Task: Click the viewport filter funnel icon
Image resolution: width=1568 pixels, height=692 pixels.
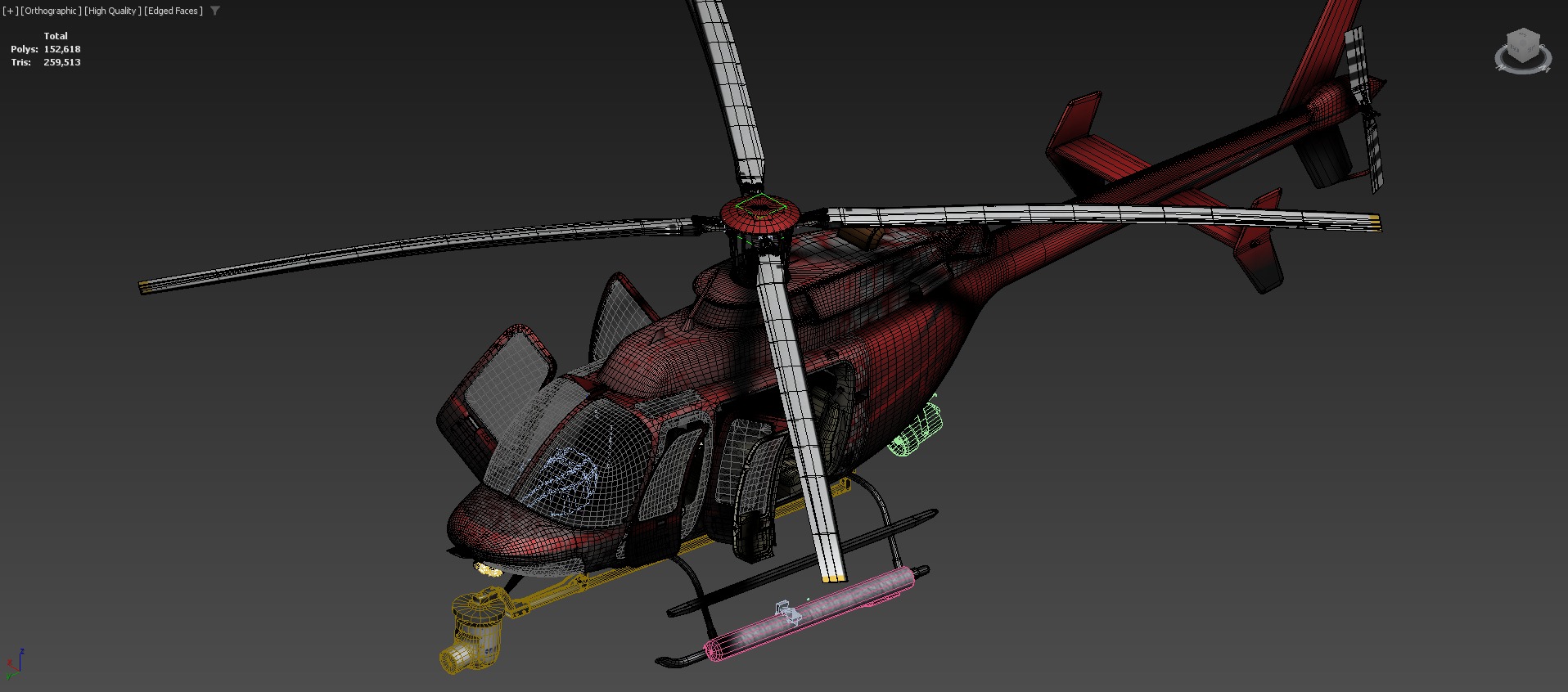Action: (x=215, y=11)
